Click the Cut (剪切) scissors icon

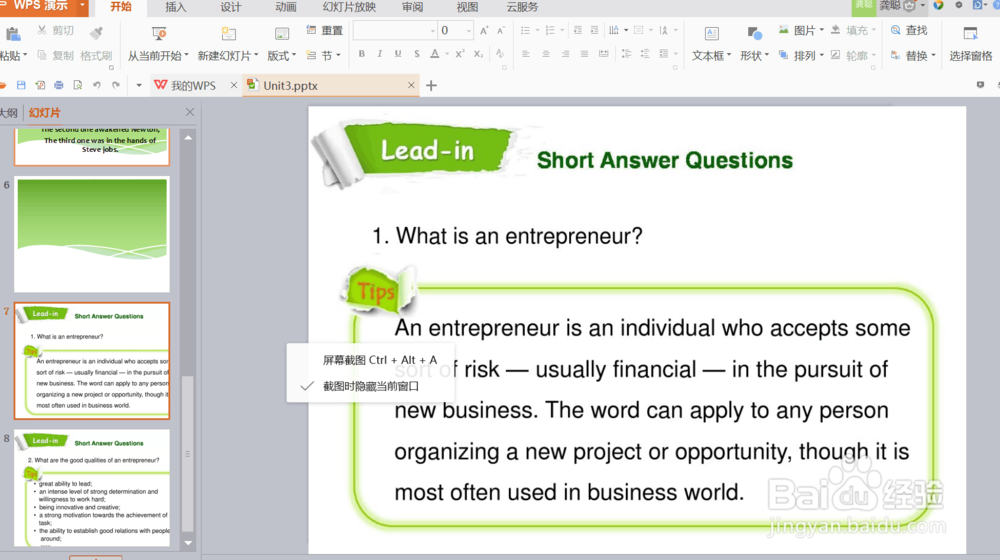pyautogui.click(x=41, y=30)
